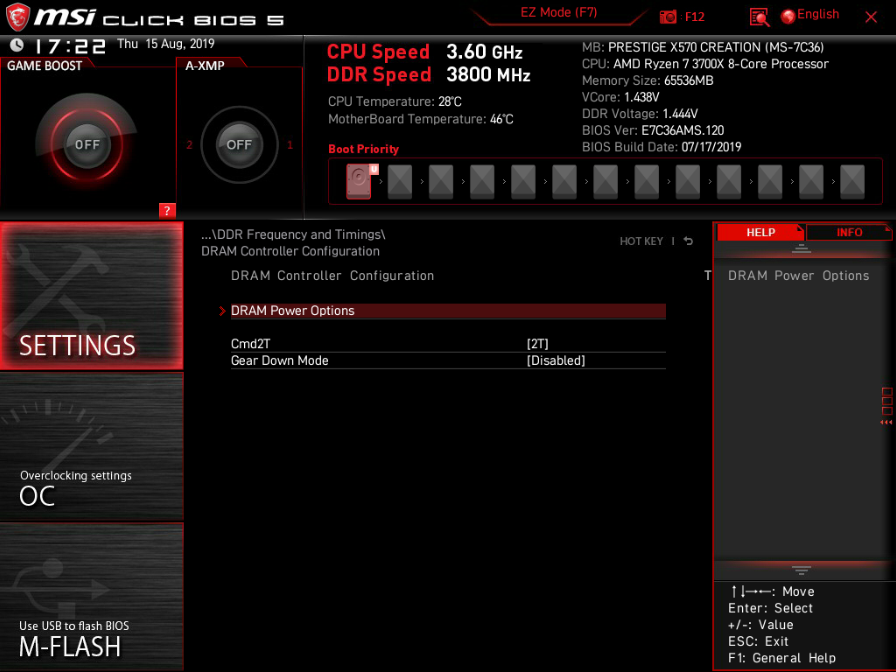Image resolution: width=896 pixels, height=672 pixels.
Task: Open the language selector globe icon
Action: (788, 17)
